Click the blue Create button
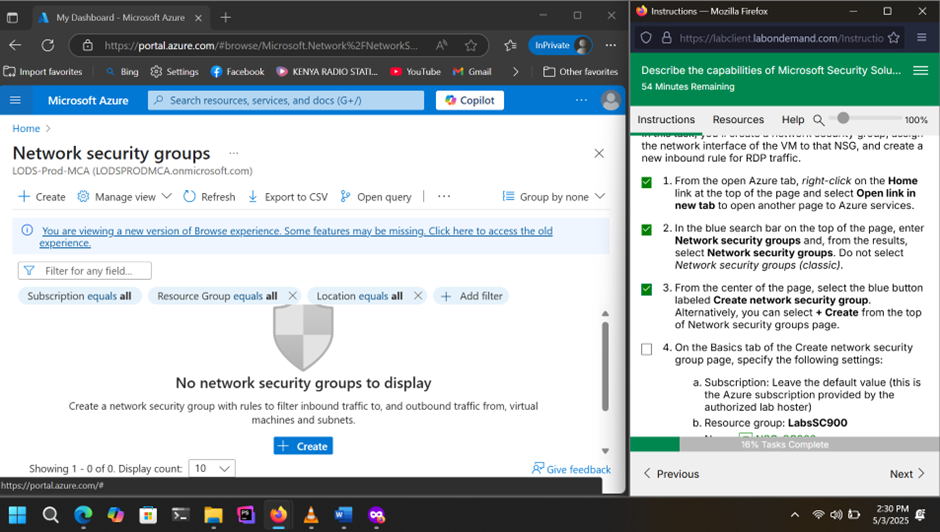Image resolution: width=940 pixels, height=532 pixels. (303, 446)
